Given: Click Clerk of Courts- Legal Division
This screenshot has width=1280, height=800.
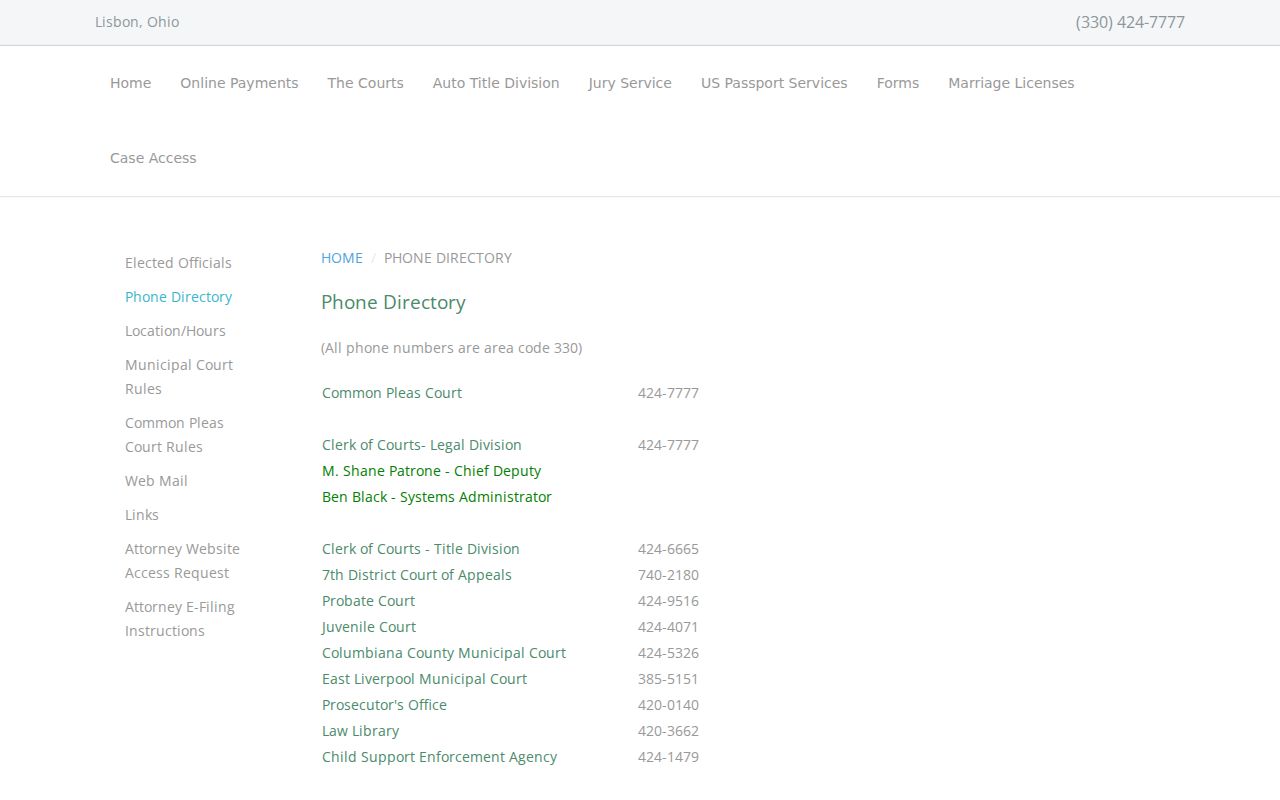Looking at the screenshot, I should point(422,445).
